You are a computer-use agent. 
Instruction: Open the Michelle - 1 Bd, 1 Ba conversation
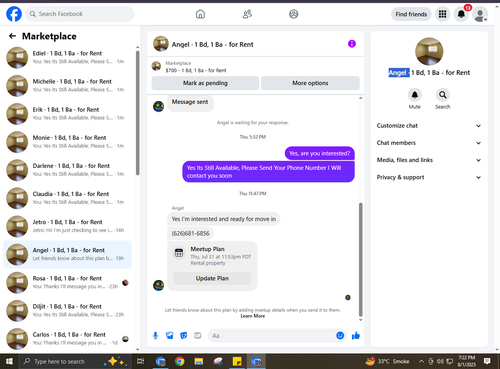pos(67,85)
